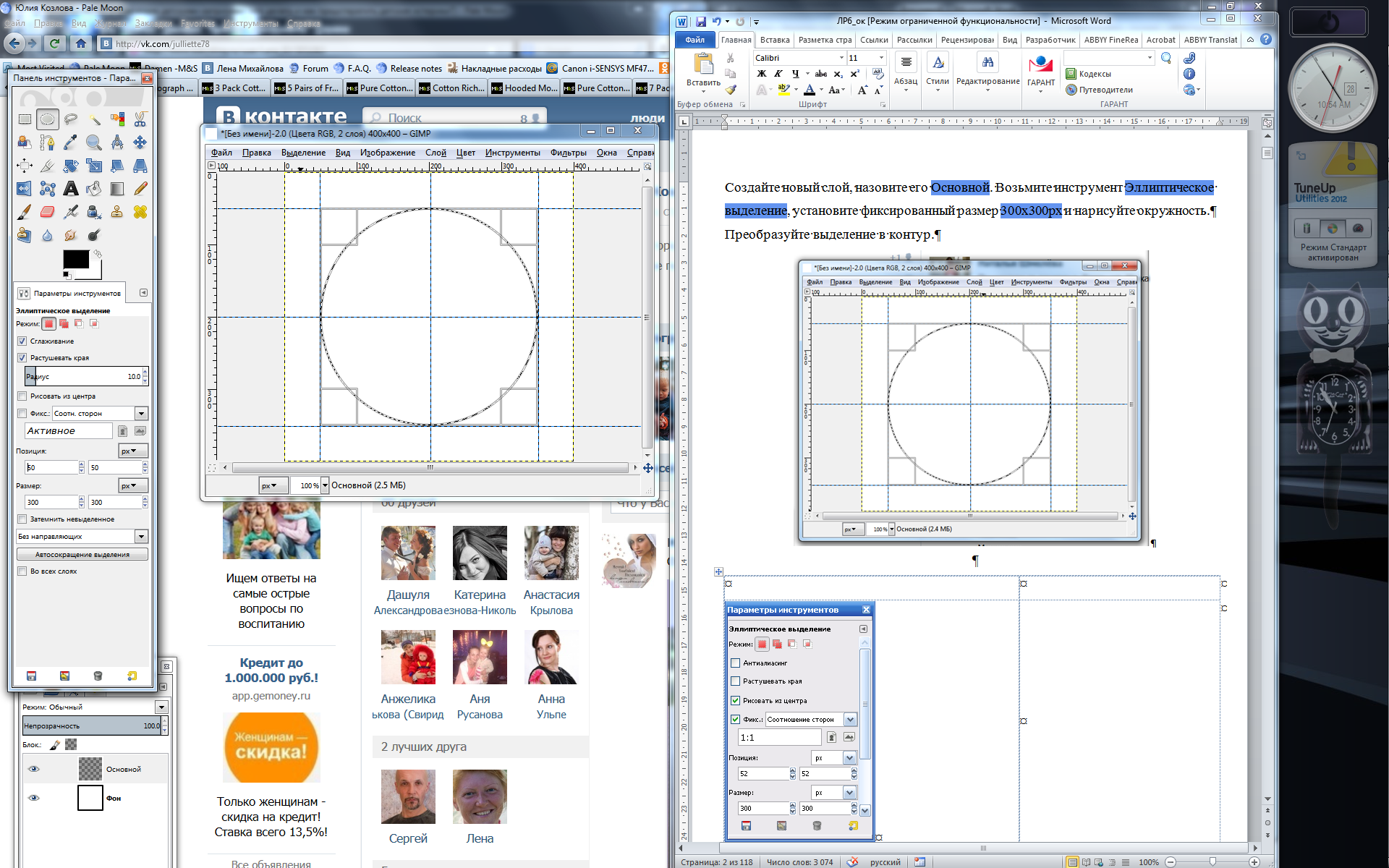The image size is (1389, 868).
Task: Open the Calibri font name dropdown
Action: coord(841,58)
